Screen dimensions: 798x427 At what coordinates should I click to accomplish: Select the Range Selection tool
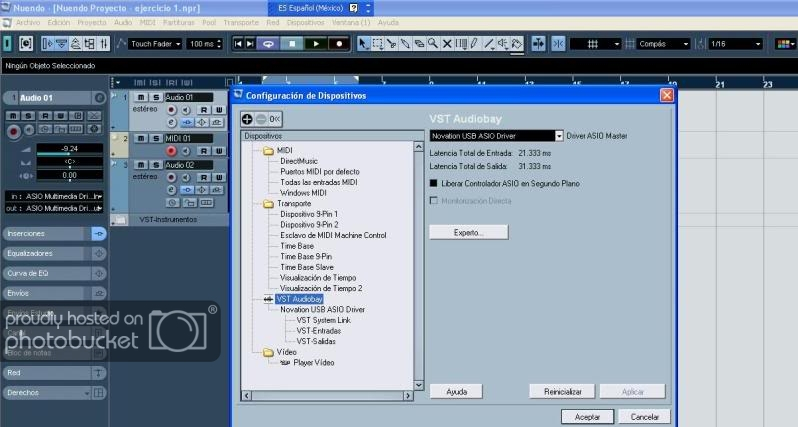pyautogui.click(x=377, y=43)
